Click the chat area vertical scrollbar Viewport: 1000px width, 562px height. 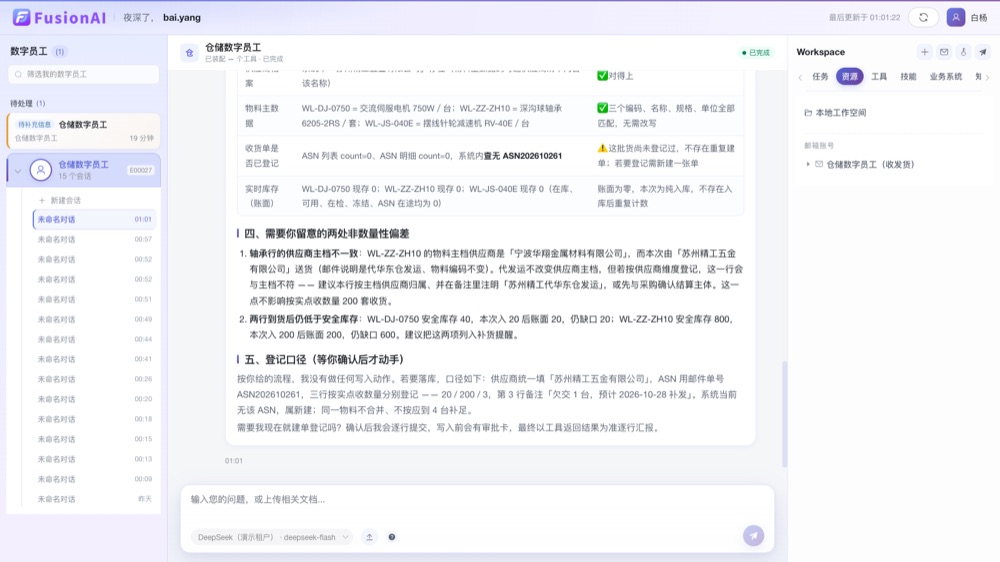click(784, 413)
